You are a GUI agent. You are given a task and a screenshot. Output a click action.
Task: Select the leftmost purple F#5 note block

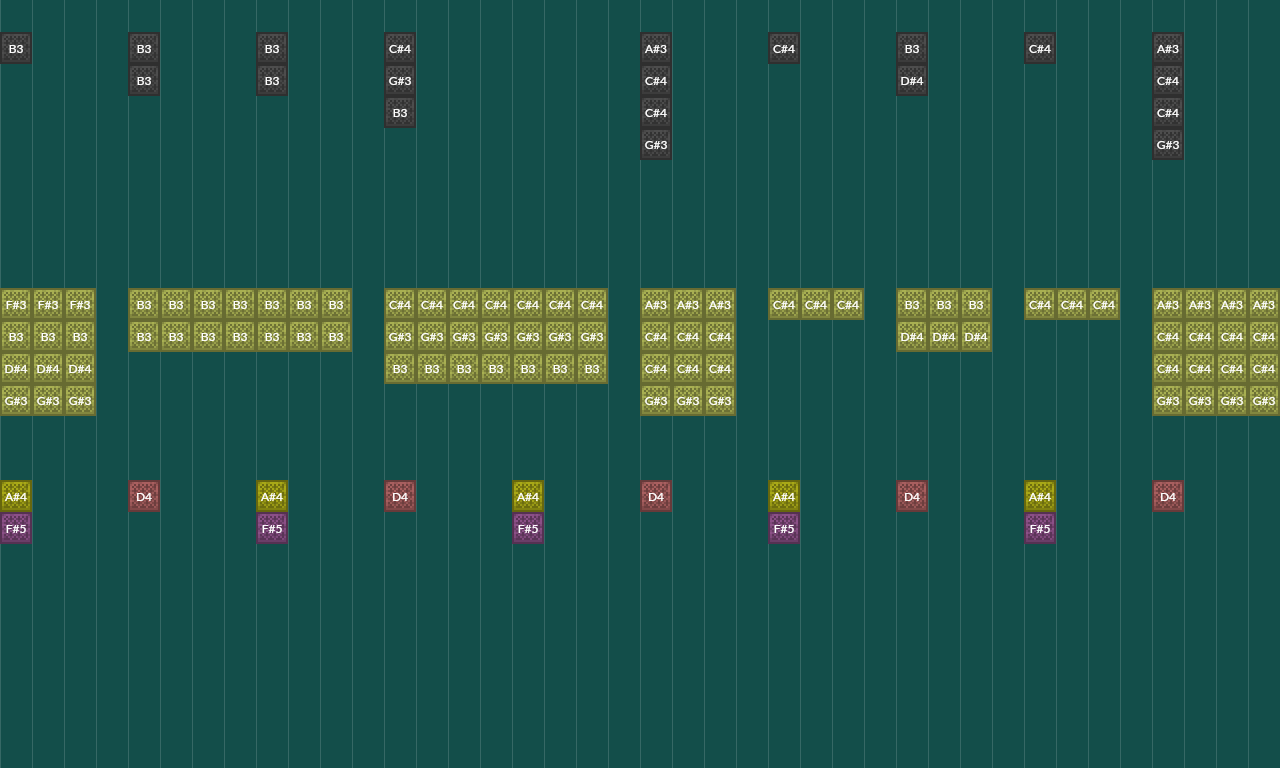point(16,529)
